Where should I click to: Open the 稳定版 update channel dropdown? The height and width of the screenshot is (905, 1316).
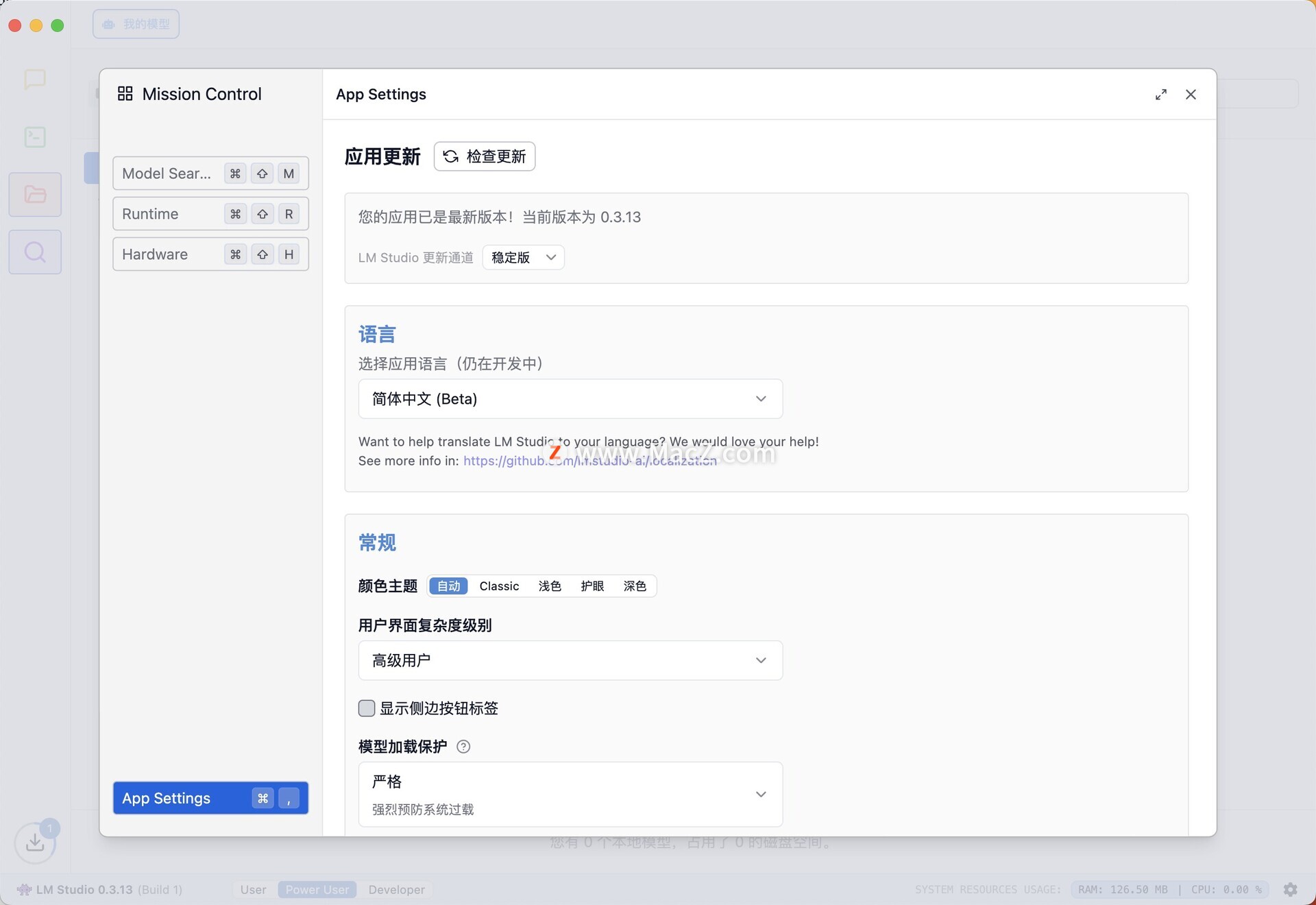(x=524, y=258)
